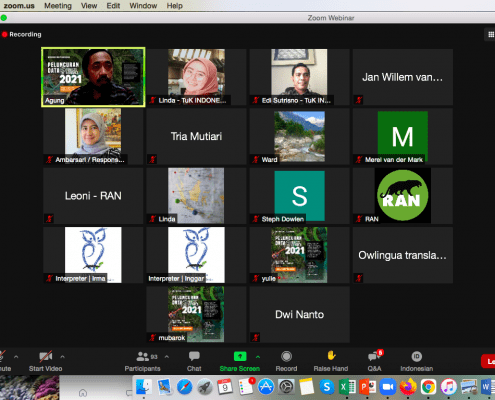Image resolution: width=495 pixels, height=400 pixels.
Task: Open the zoom.us application menu
Action: 19,6
